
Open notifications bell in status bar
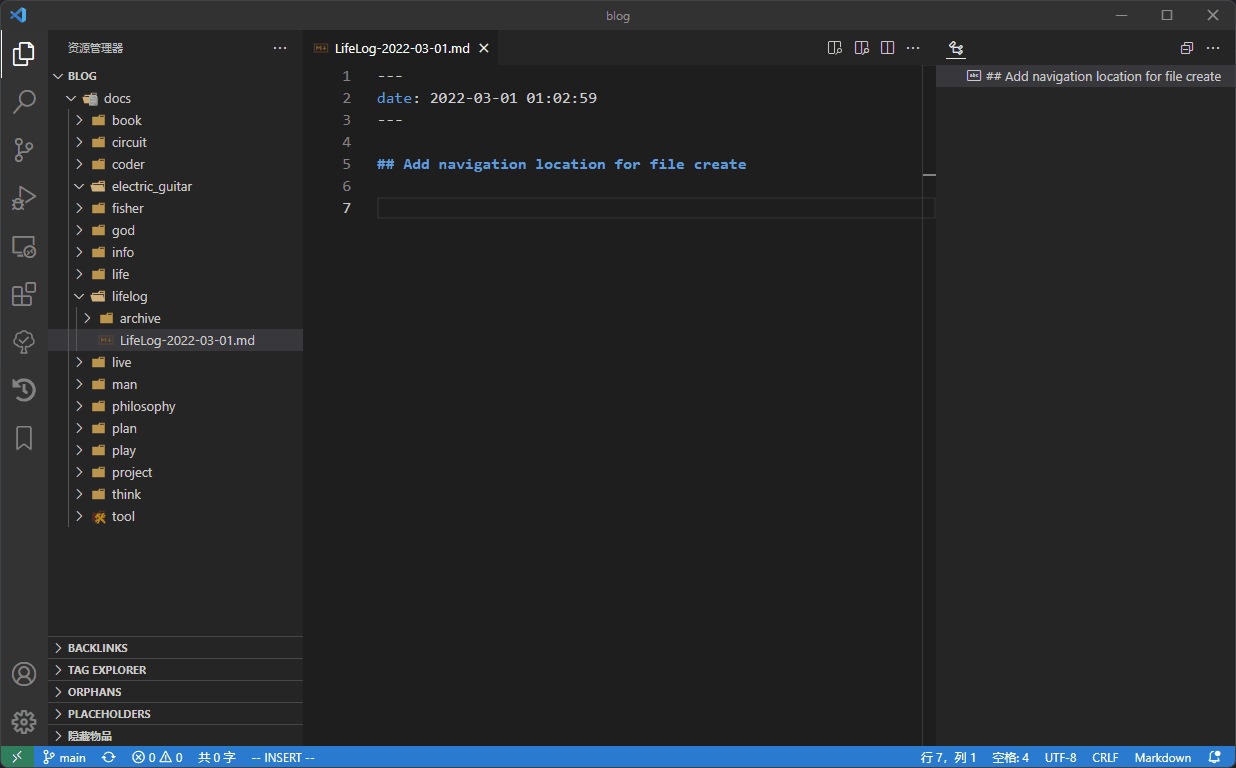coord(1215,758)
